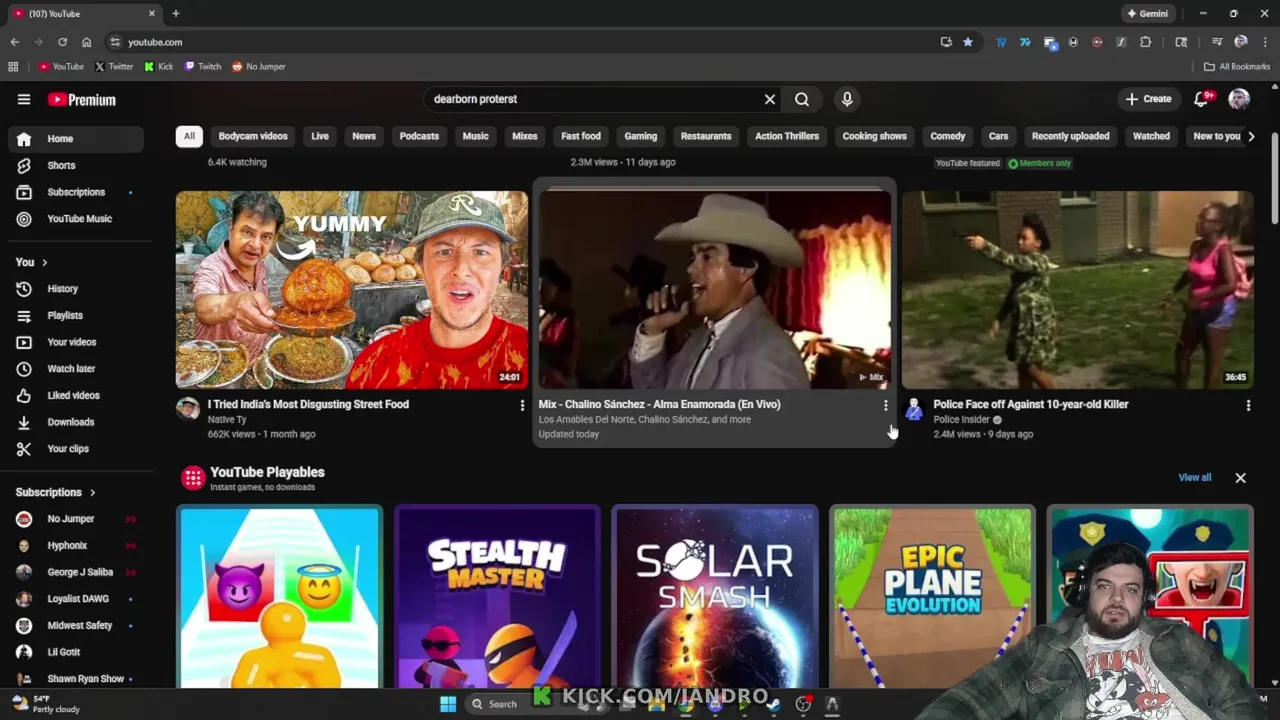Go to Home in sidebar
Screen dimensions: 1280x720
76,139
